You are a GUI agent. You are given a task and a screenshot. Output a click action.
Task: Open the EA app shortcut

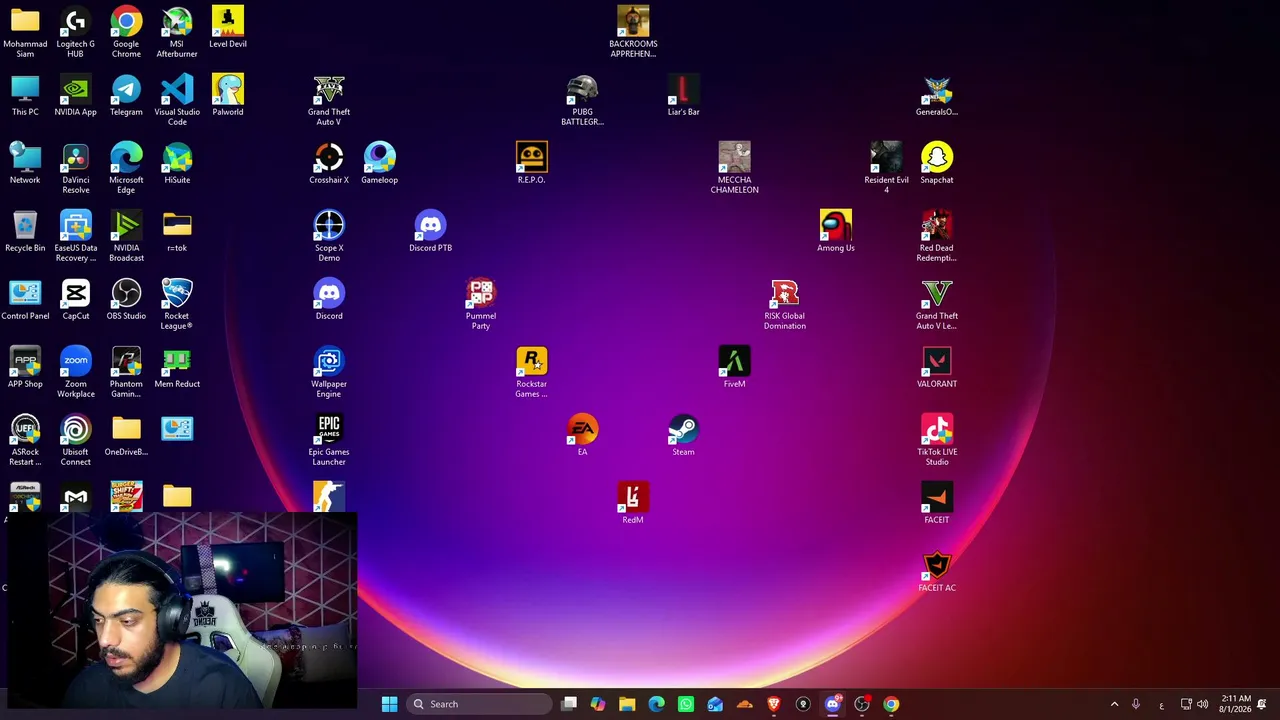coord(582,435)
